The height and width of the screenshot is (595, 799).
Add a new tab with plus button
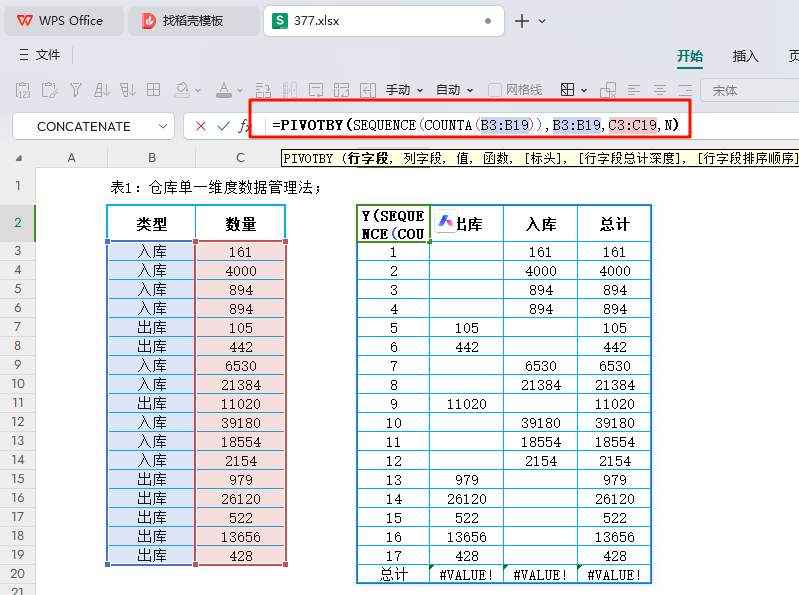tap(521, 21)
